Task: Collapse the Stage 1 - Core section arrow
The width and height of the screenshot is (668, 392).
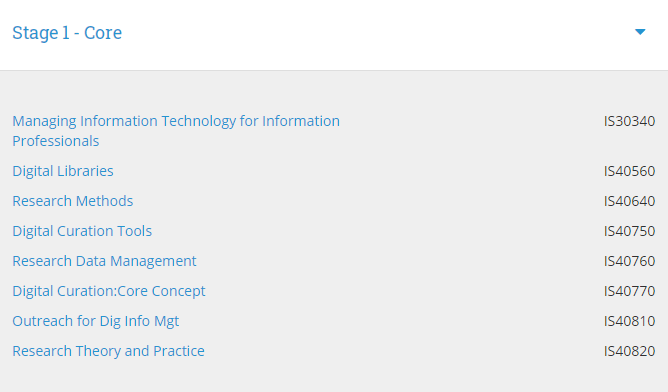Action: pyautogui.click(x=640, y=32)
